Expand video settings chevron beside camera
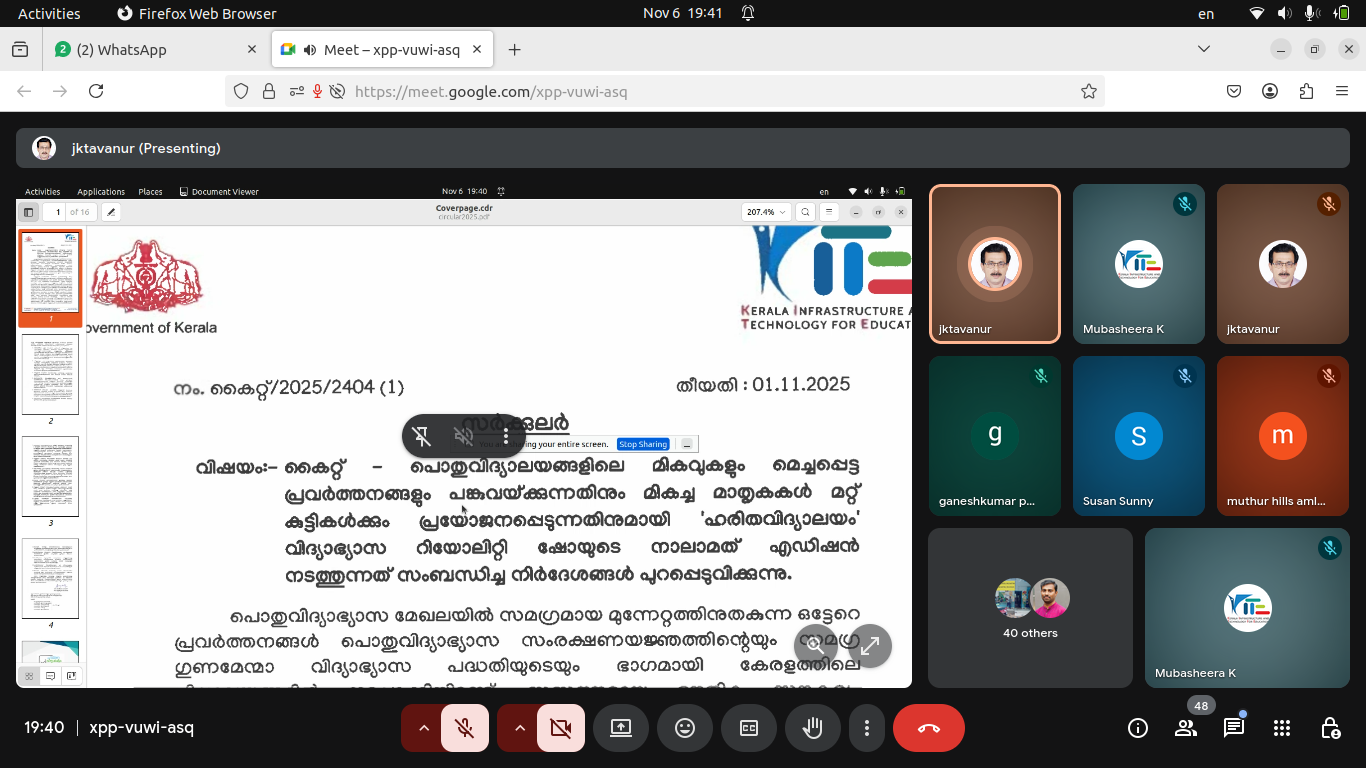 pos(520,728)
